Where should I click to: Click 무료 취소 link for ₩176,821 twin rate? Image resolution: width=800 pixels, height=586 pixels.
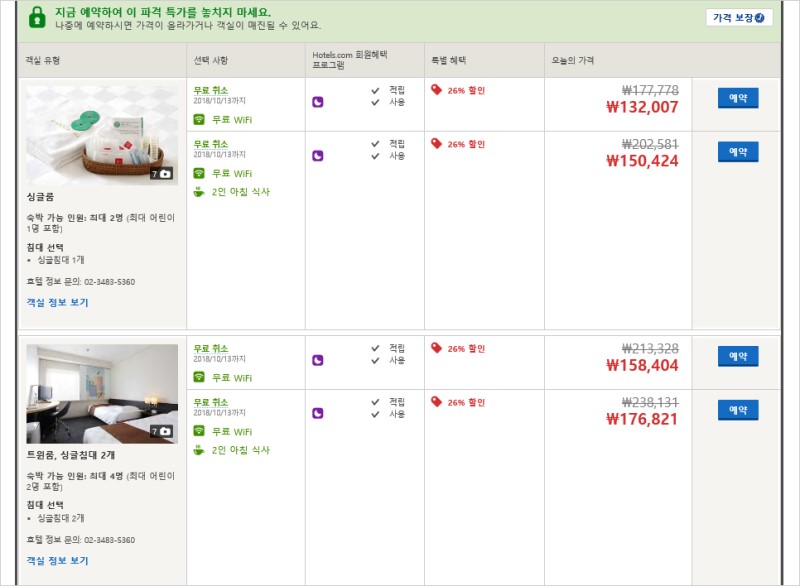(211, 402)
